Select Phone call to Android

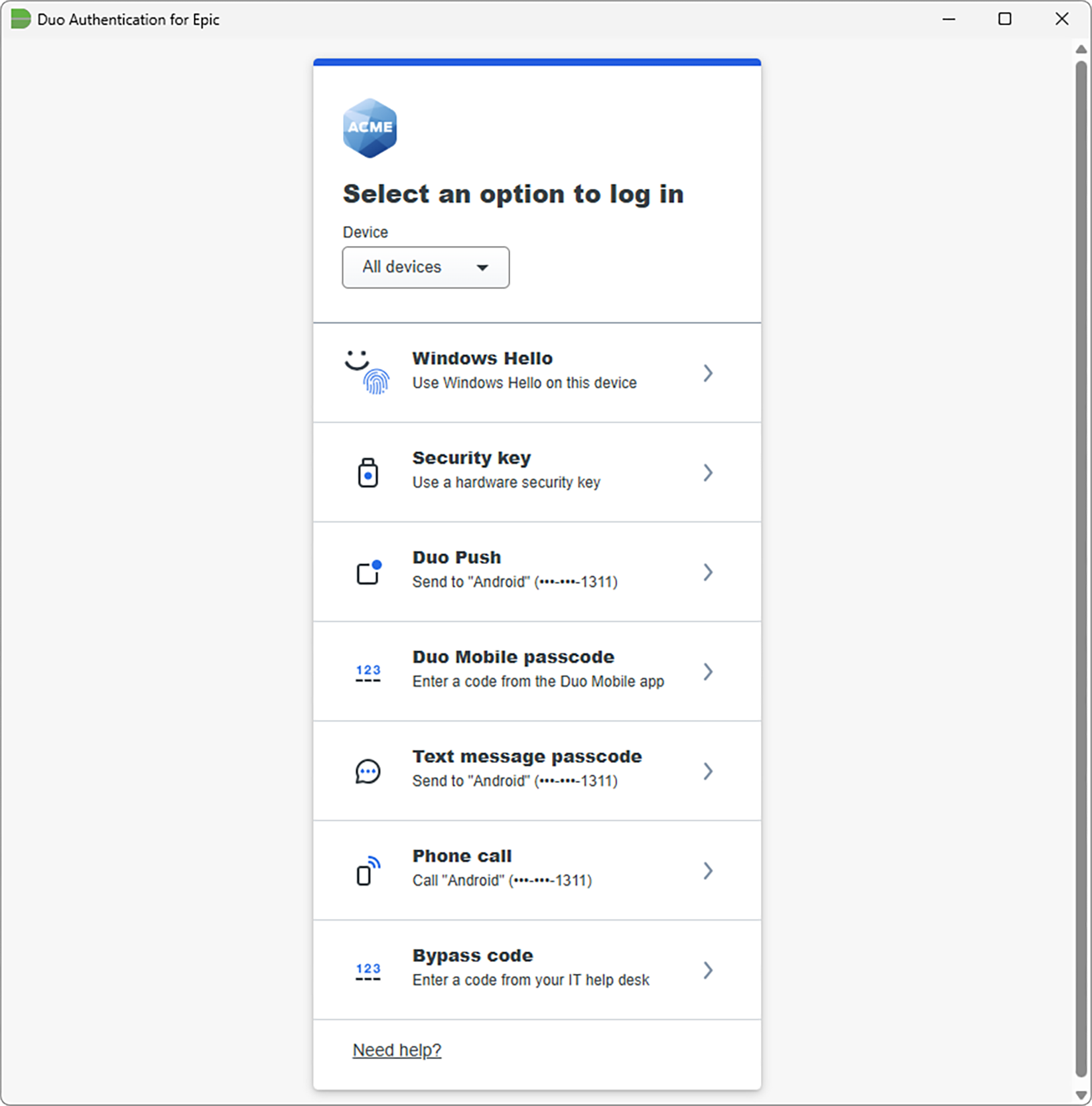[x=537, y=870]
